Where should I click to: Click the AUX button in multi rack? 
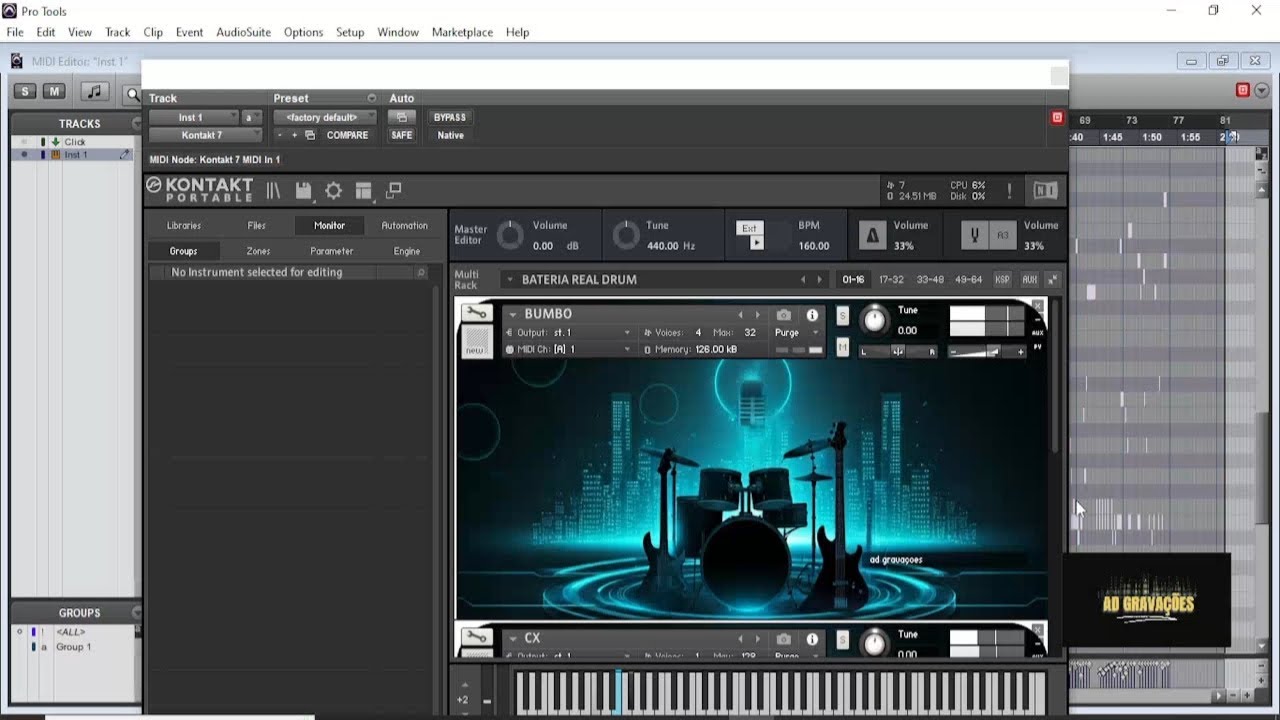1029,280
